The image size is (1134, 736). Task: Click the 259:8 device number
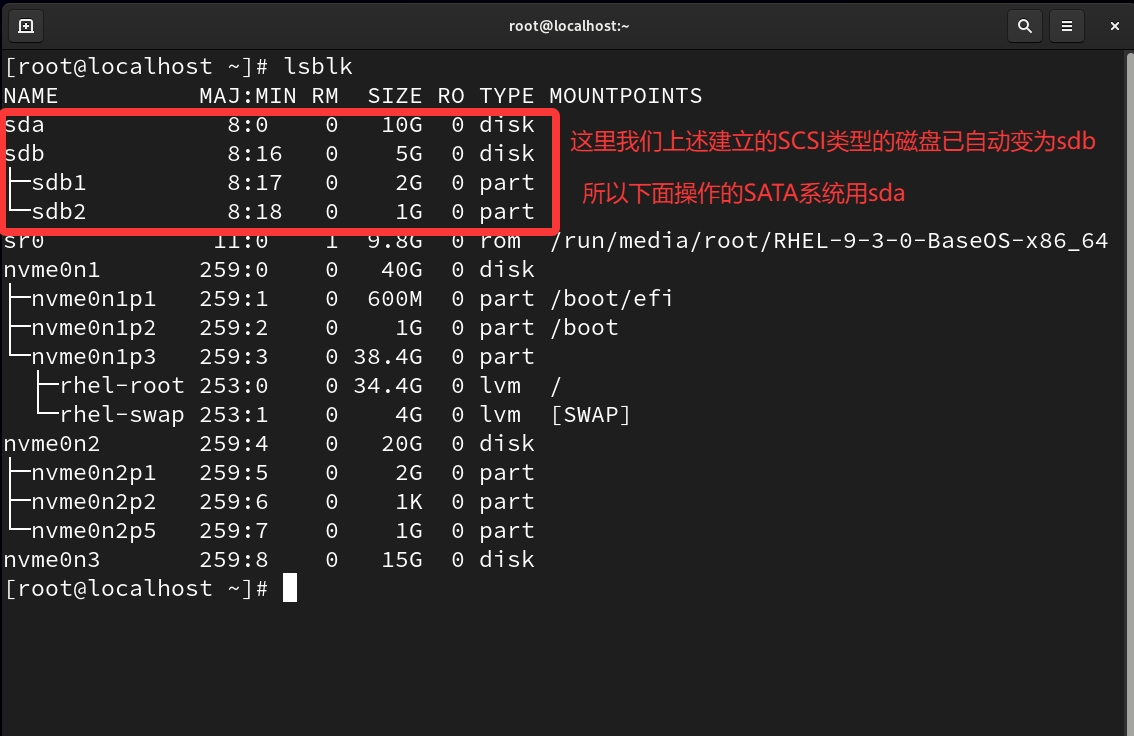[234, 560]
